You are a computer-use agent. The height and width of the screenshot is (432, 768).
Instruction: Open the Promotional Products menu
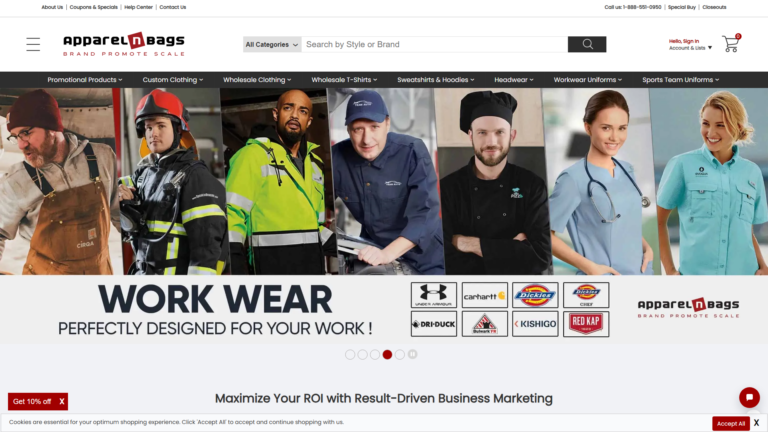click(85, 80)
